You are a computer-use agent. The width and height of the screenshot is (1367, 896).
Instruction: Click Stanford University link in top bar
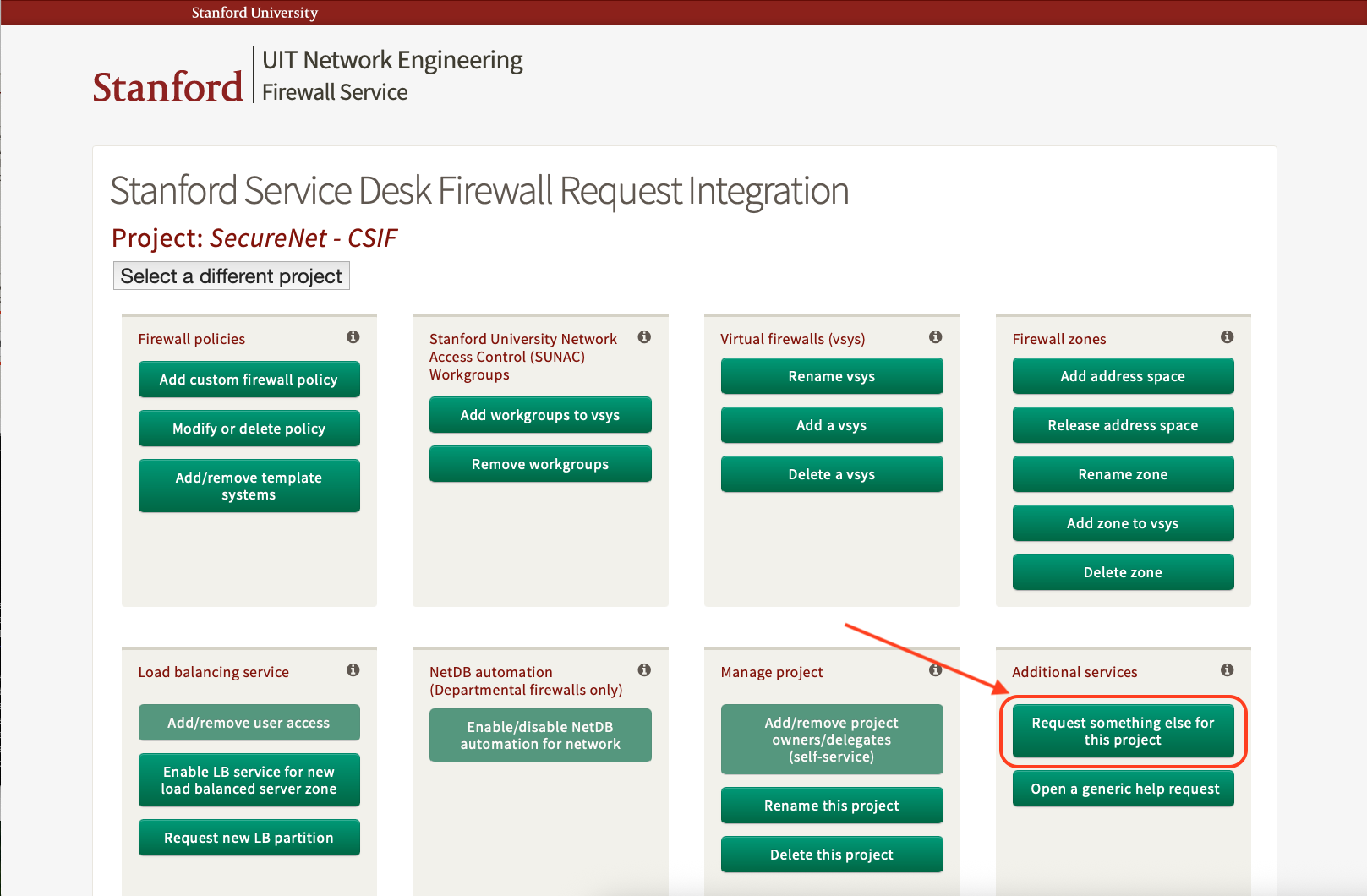coord(254,13)
